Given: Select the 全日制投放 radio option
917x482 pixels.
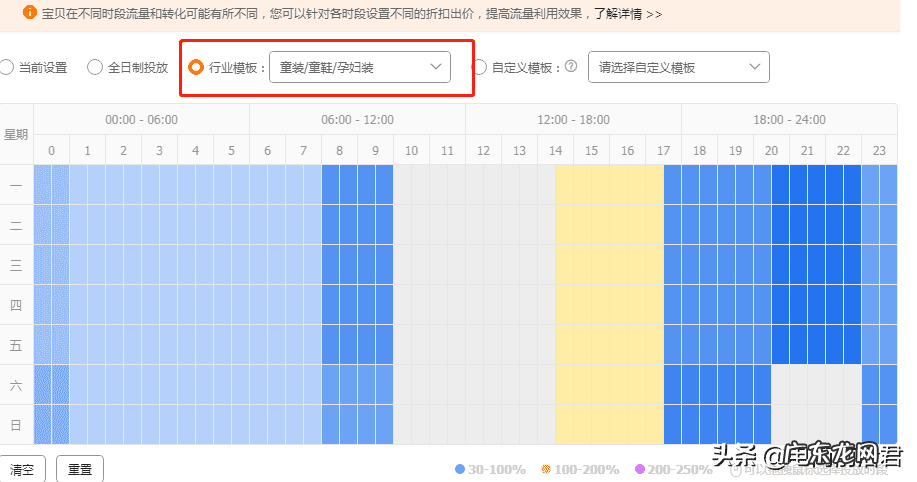Looking at the screenshot, I should 95,67.
